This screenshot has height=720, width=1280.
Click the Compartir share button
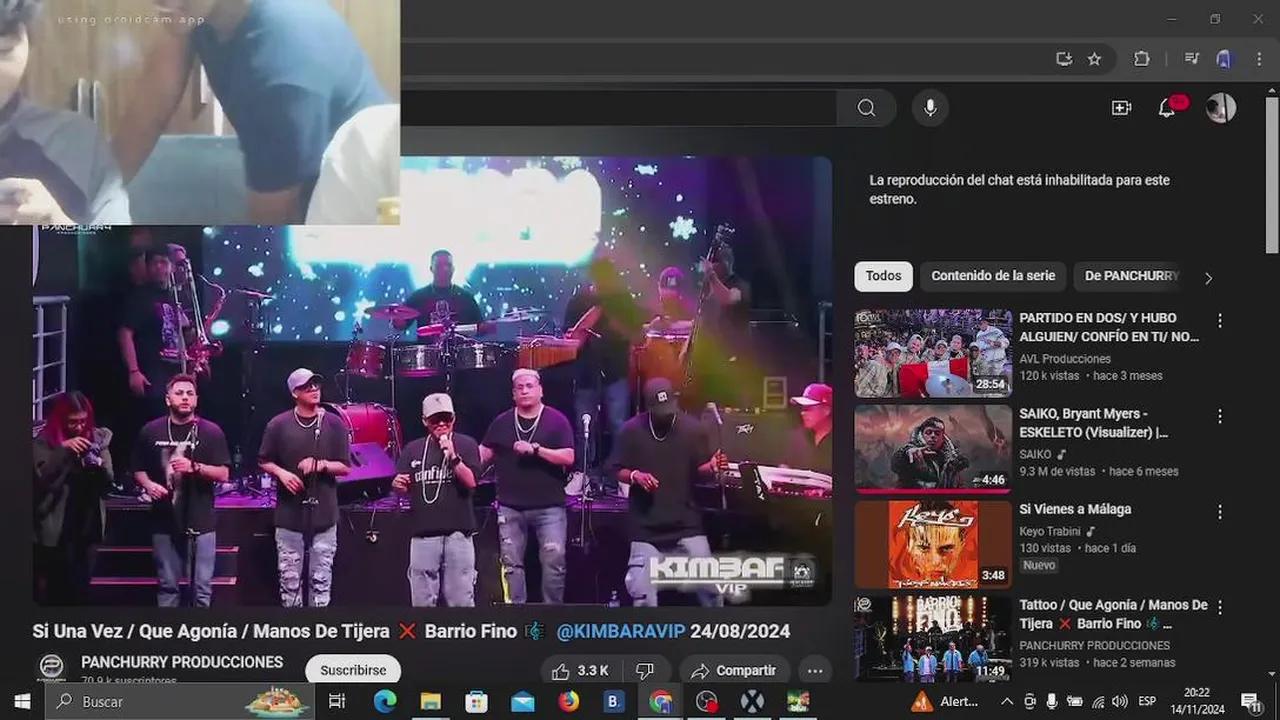[x=734, y=671]
